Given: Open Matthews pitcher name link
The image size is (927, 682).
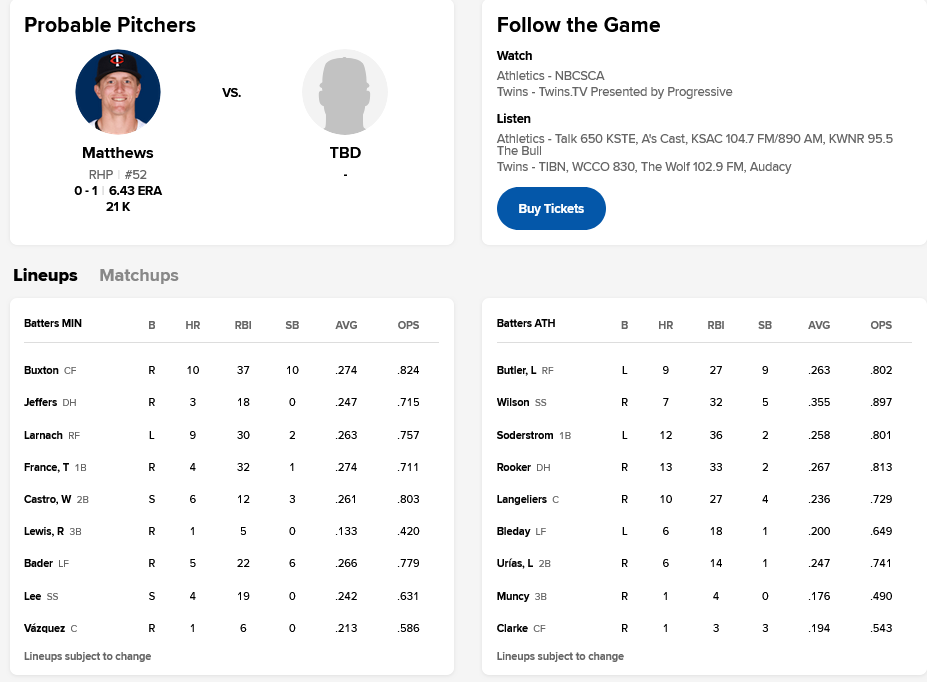Looking at the screenshot, I should pyautogui.click(x=118, y=153).
